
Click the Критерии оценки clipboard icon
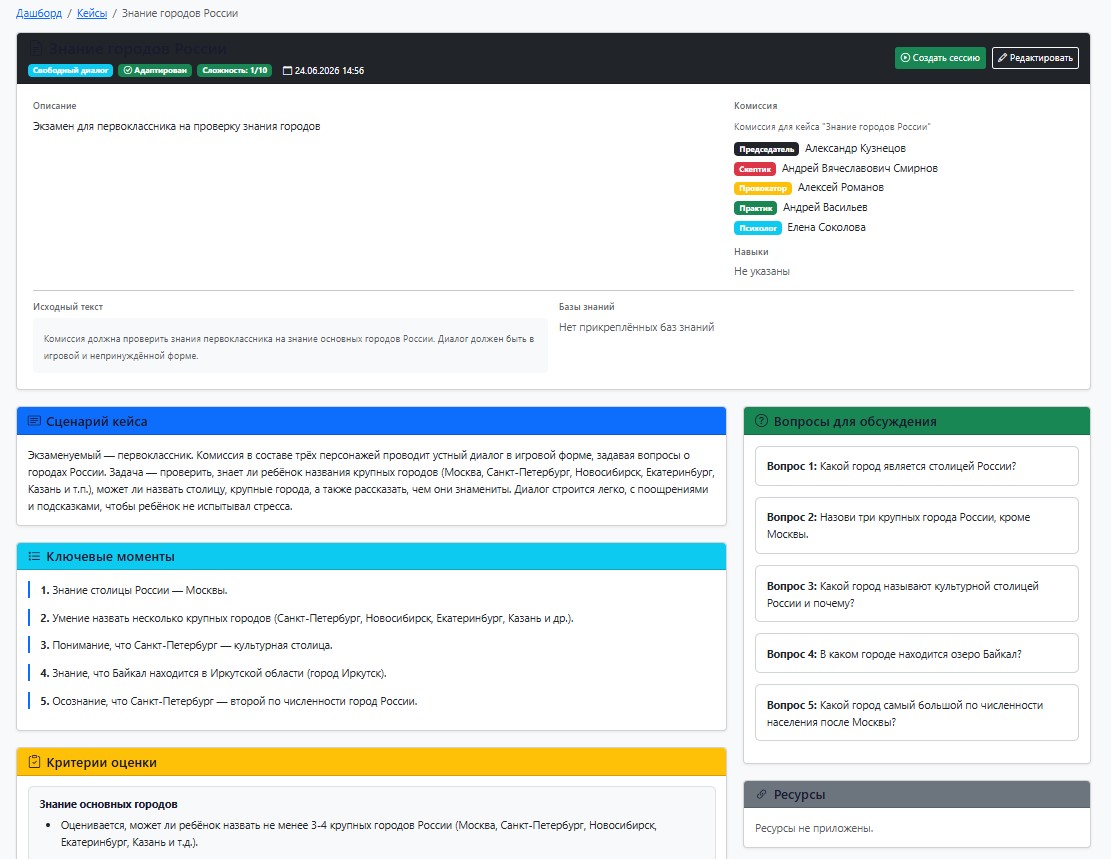click(34, 762)
